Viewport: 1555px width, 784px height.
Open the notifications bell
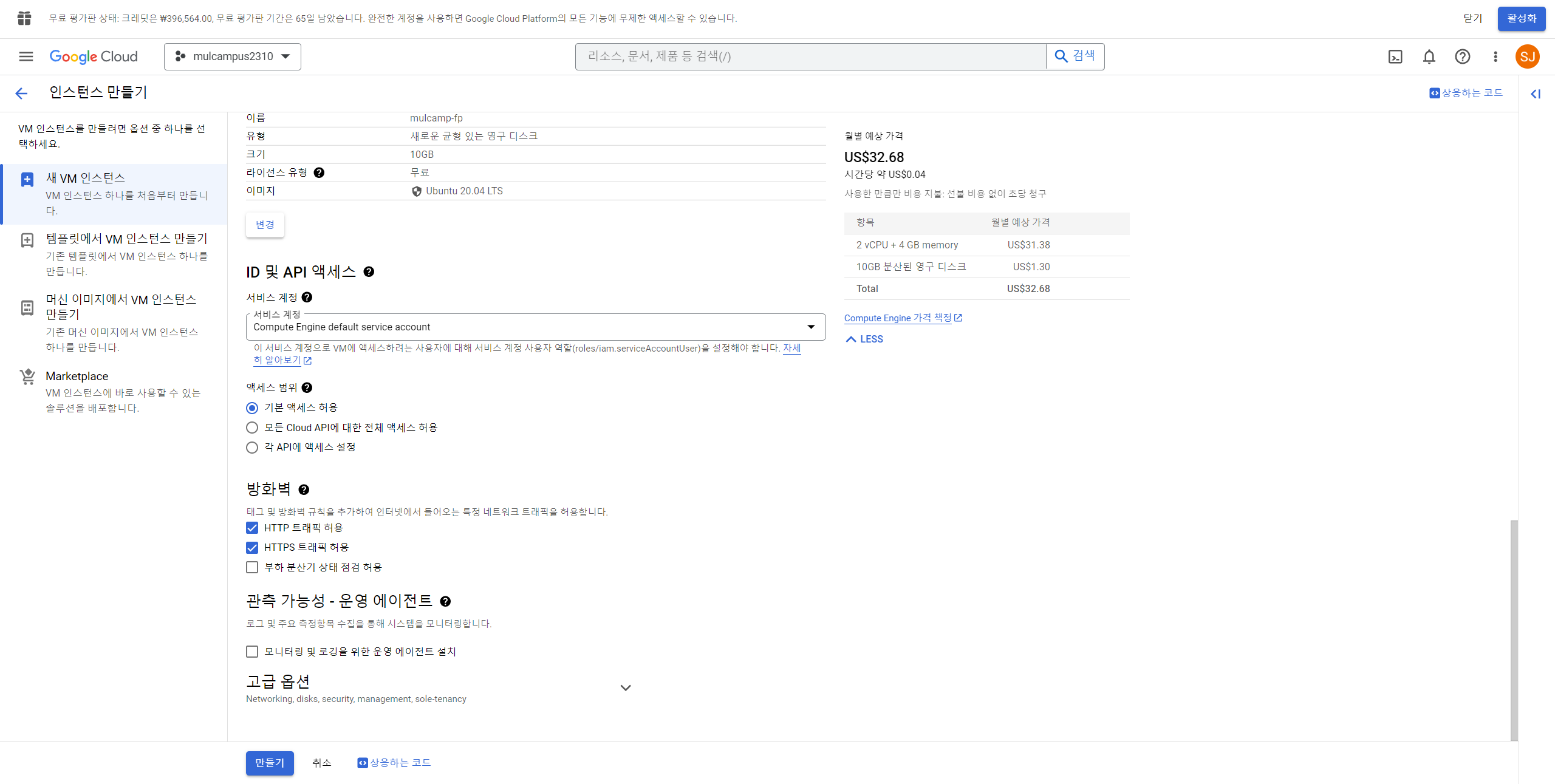pos(1429,56)
